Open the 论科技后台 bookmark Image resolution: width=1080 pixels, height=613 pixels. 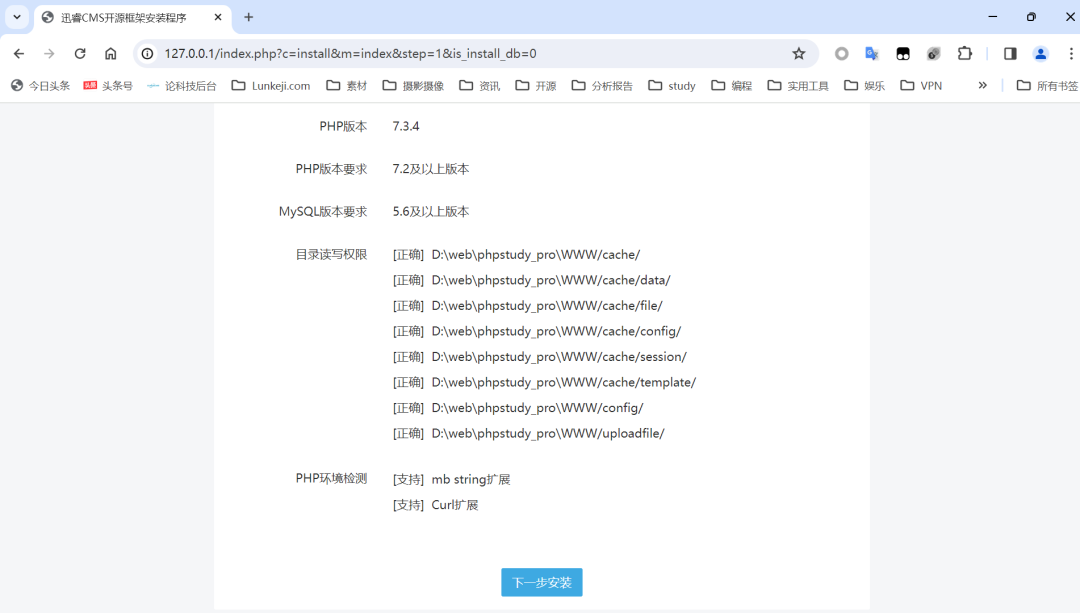pyautogui.click(x=181, y=86)
